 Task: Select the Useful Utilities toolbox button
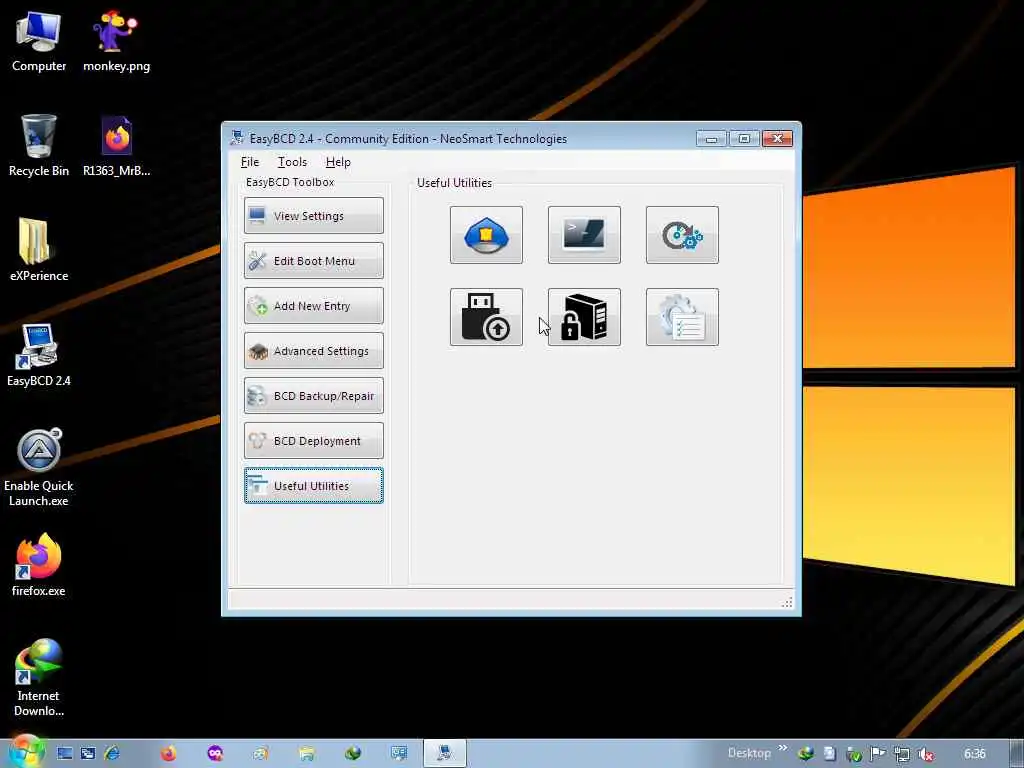[x=313, y=486]
